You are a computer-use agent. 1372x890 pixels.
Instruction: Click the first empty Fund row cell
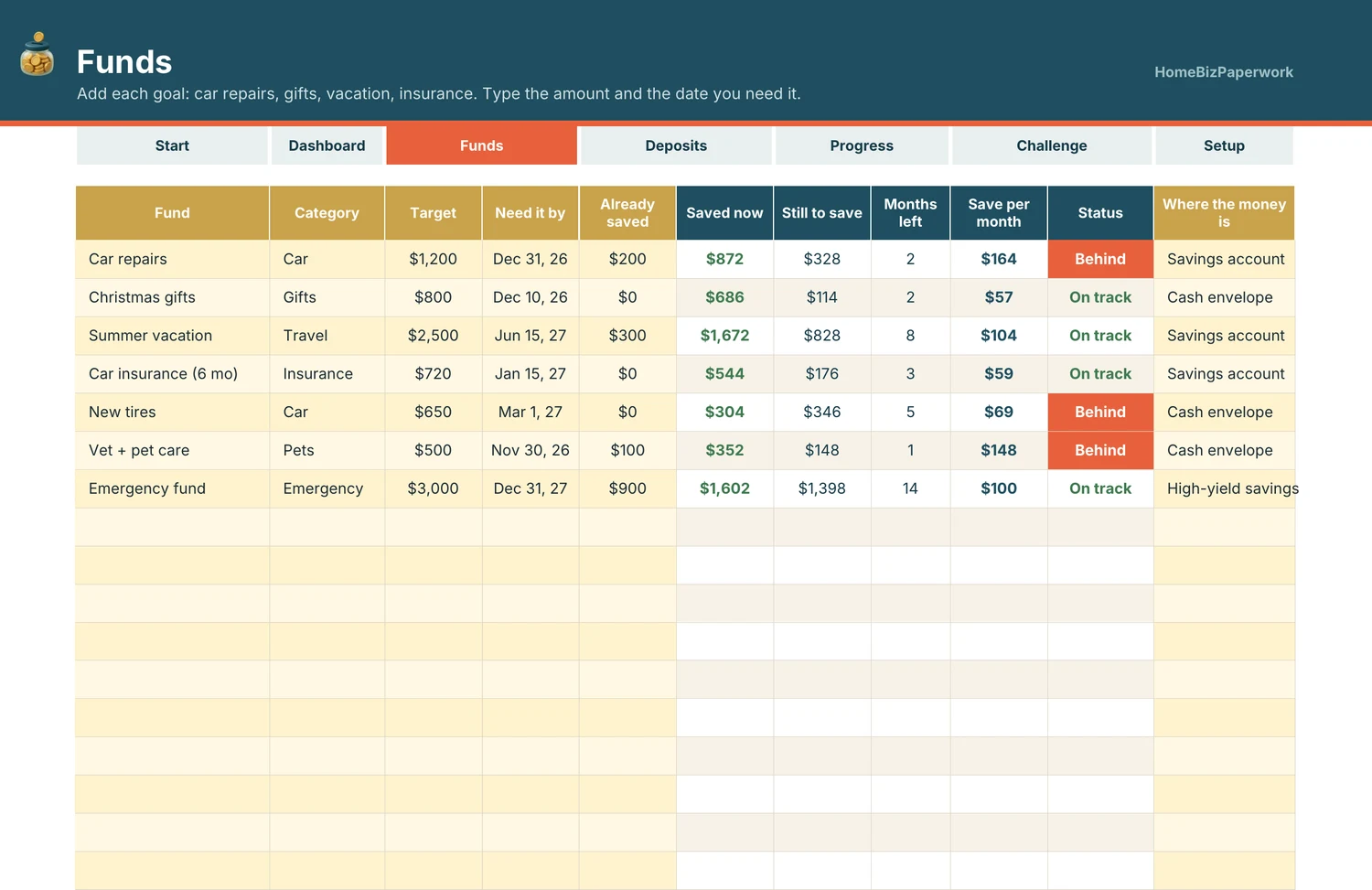coord(172,527)
